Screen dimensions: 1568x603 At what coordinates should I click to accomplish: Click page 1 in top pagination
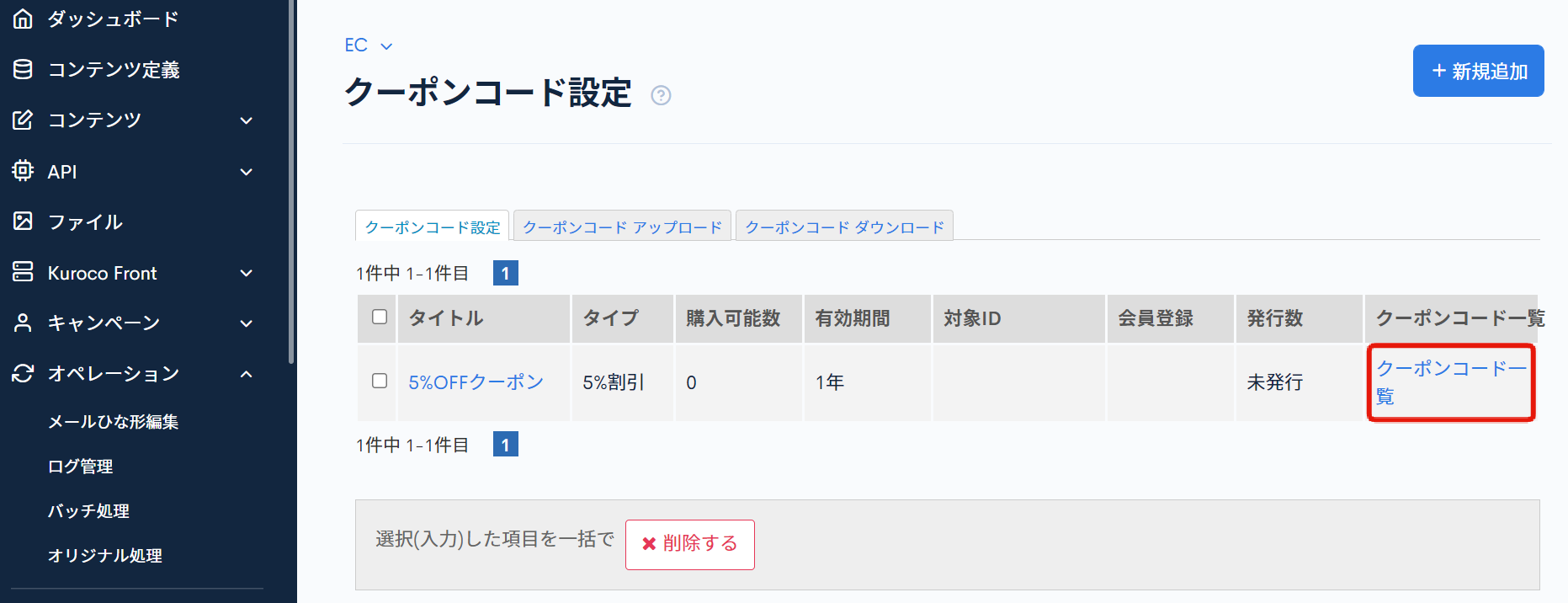click(x=505, y=273)
